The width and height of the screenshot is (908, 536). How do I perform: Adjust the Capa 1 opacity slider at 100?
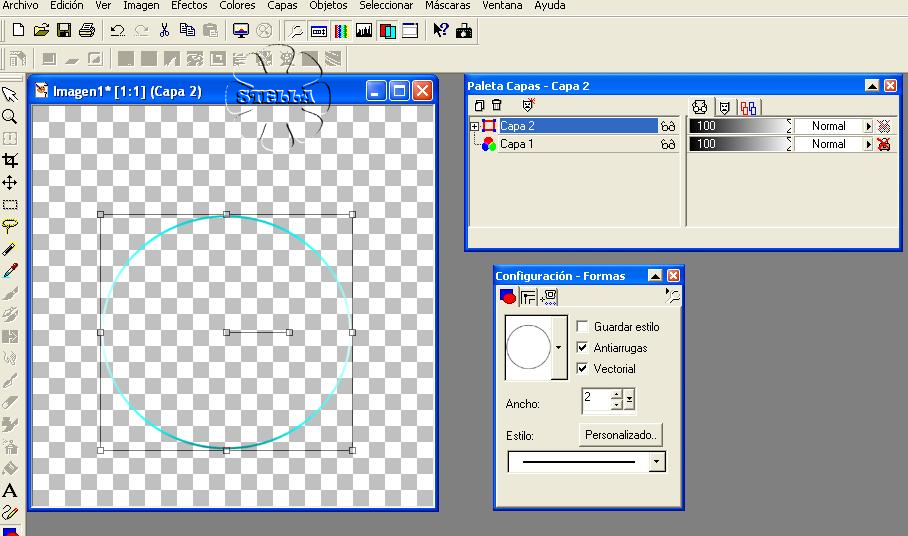(740, 144)
